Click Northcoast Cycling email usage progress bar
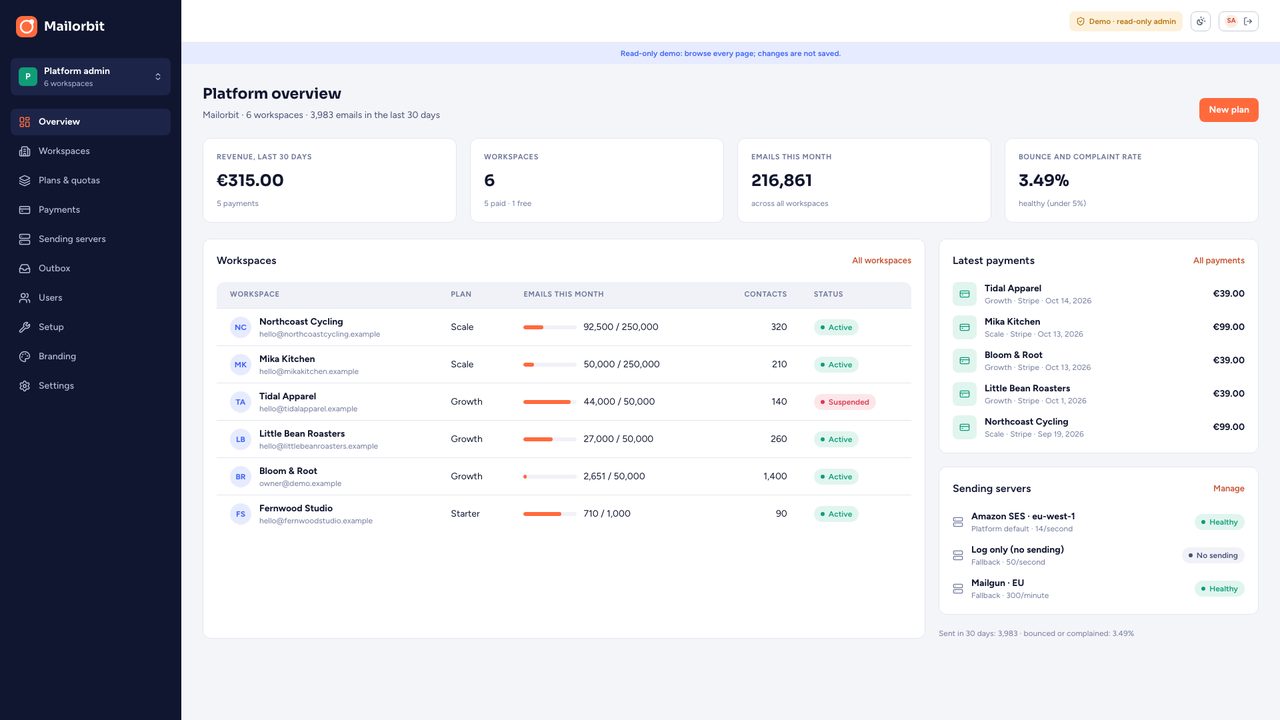The image size is (1280, 720). 549,327
